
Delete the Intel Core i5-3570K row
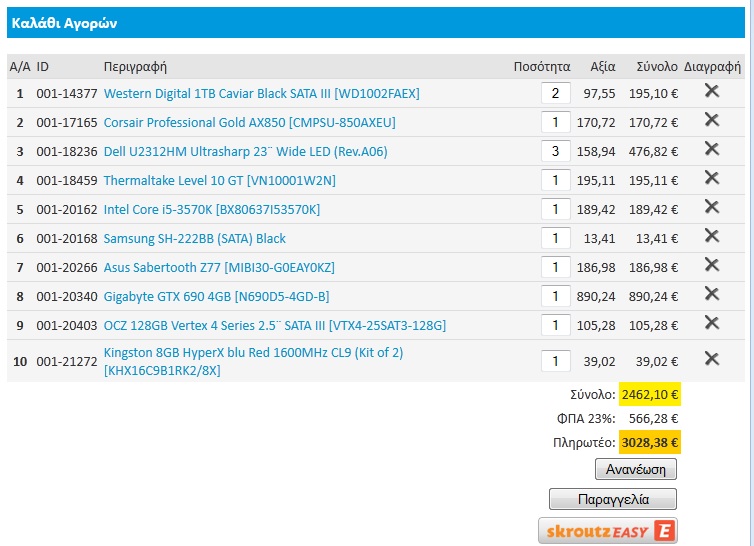click(712, 206)
